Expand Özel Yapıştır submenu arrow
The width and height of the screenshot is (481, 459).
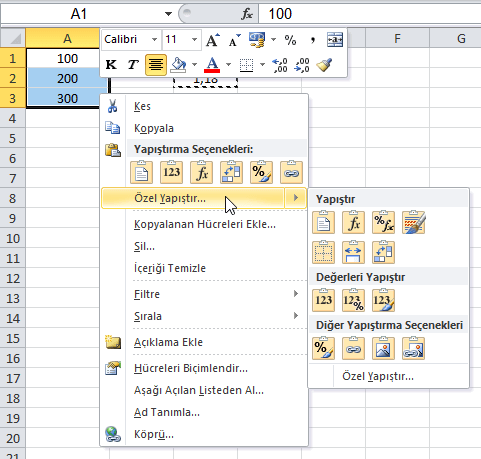coord(296,198)
